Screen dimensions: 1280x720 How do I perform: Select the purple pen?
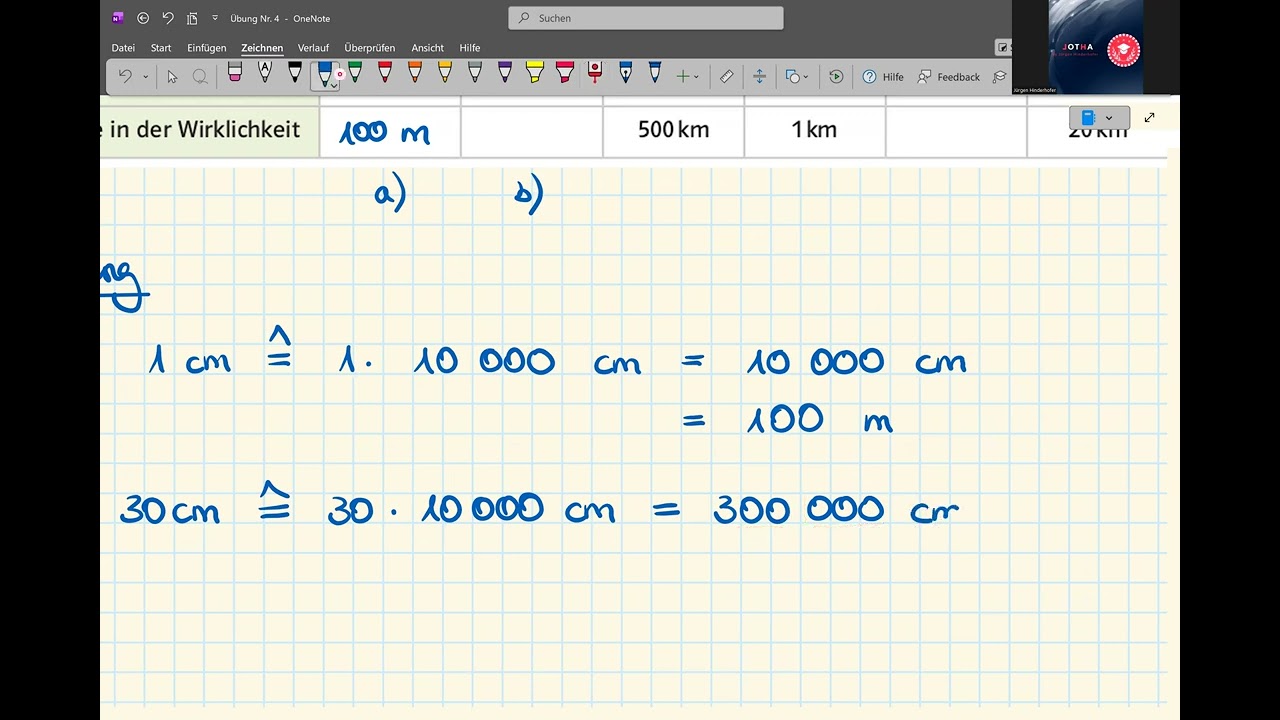505,72
